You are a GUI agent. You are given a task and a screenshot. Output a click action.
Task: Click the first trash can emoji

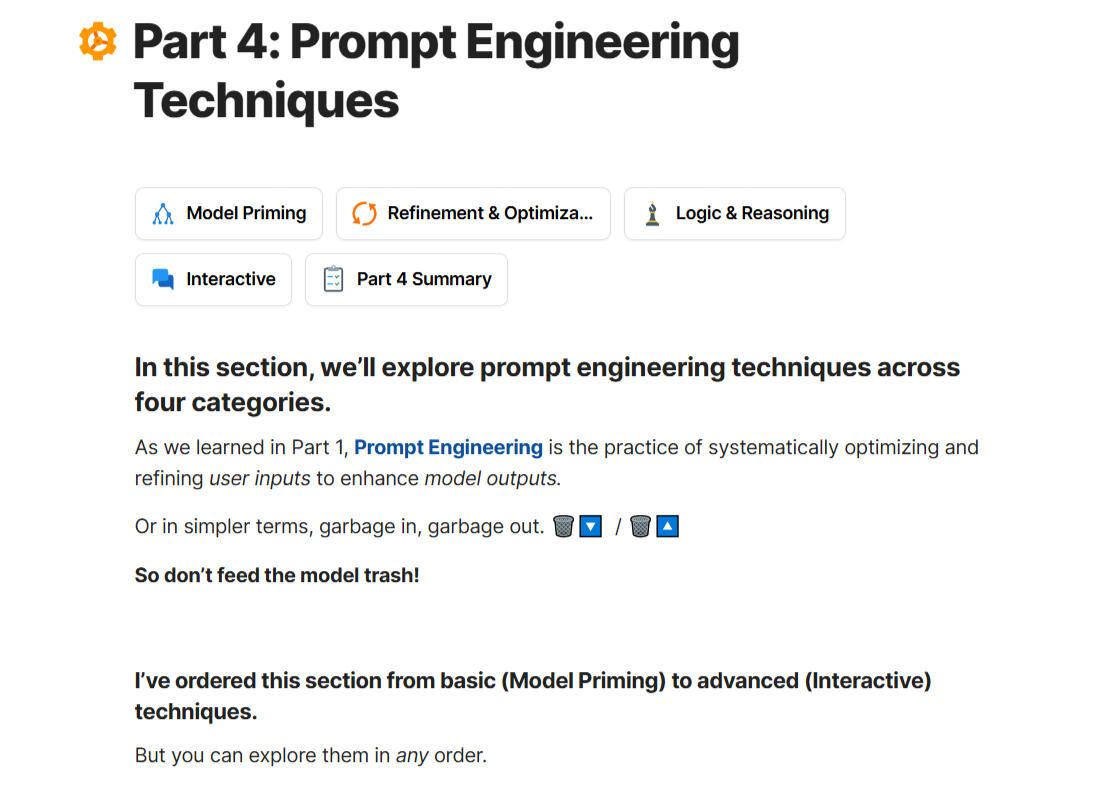564,526
